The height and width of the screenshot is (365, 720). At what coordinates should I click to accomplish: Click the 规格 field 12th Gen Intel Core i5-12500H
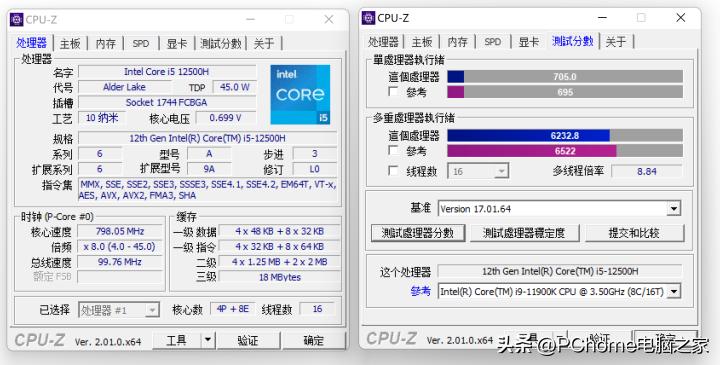(x=208, y=138)
